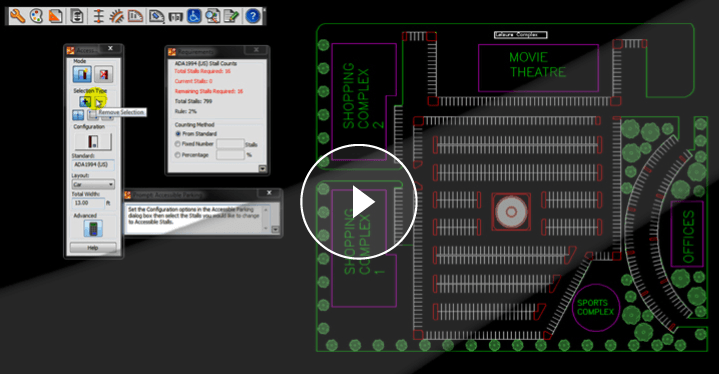Image resolution: width=719 pixels, height=374 pixels.
Task: Select the blue wheelchair accessible parking icon
Action: (x=194, y=16)
